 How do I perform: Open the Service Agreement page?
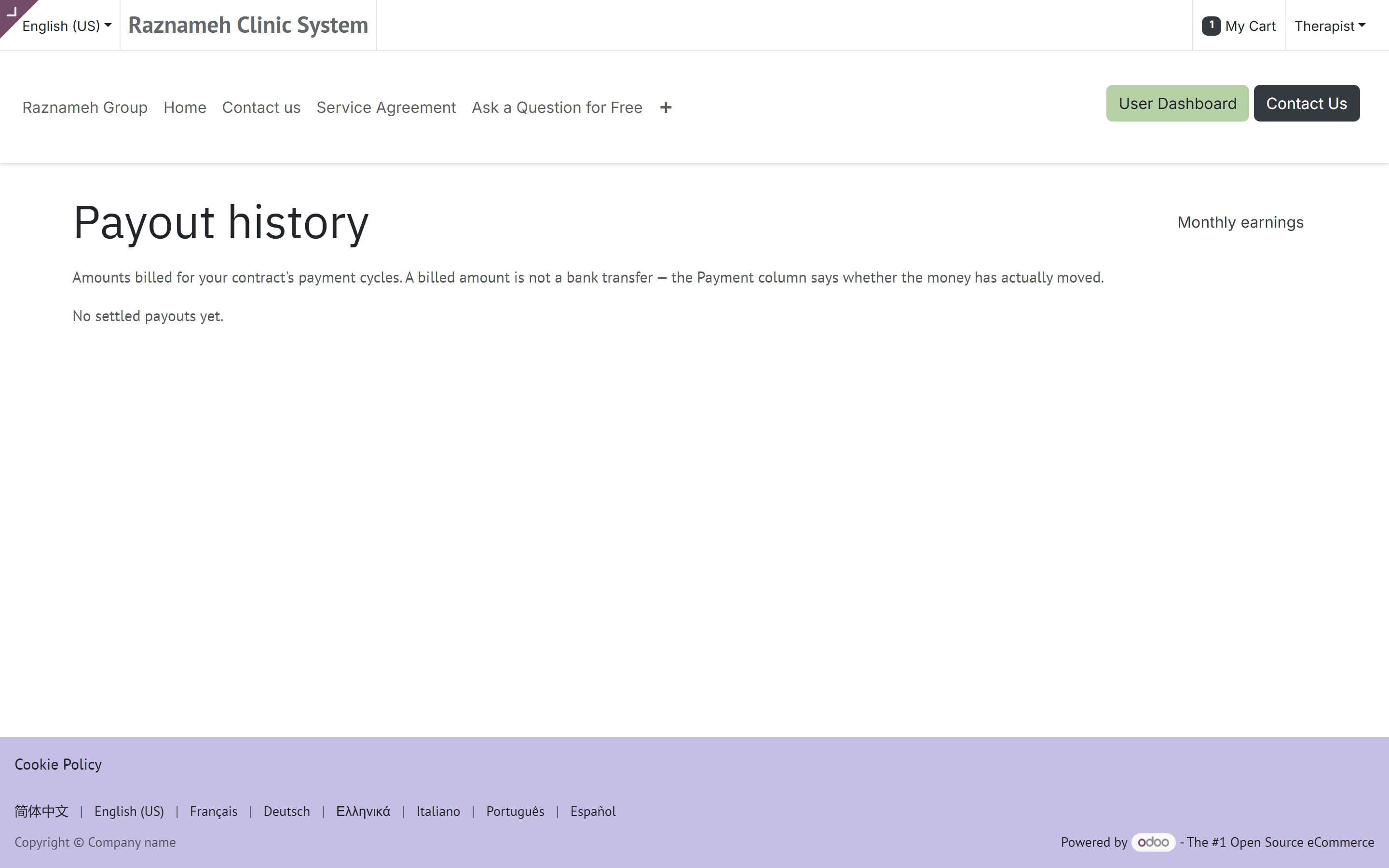(386, 108)
